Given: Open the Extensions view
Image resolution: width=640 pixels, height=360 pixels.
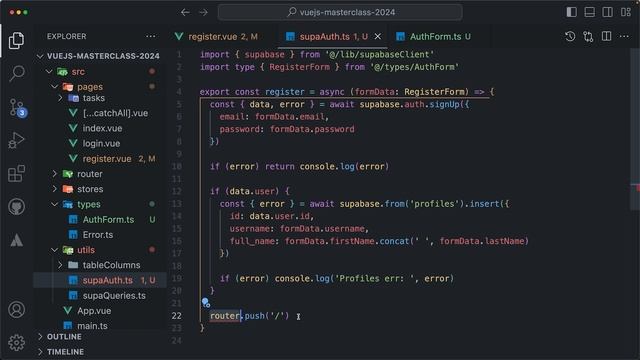Looking at the screenshot, I should 16,174.
